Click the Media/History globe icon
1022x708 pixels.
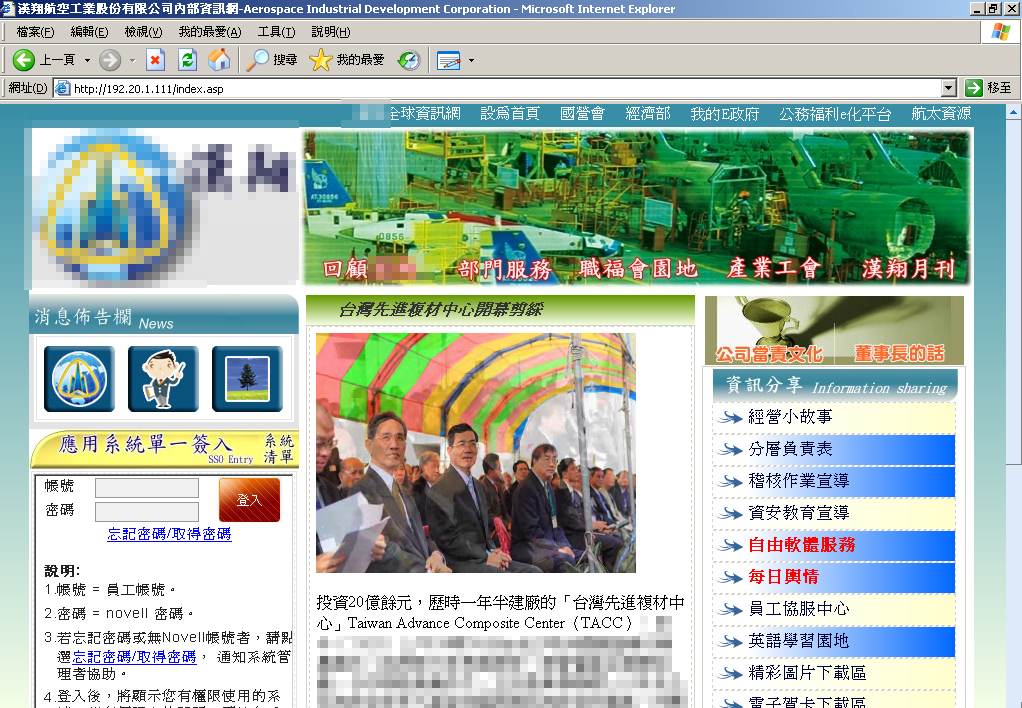click(409, 60)
